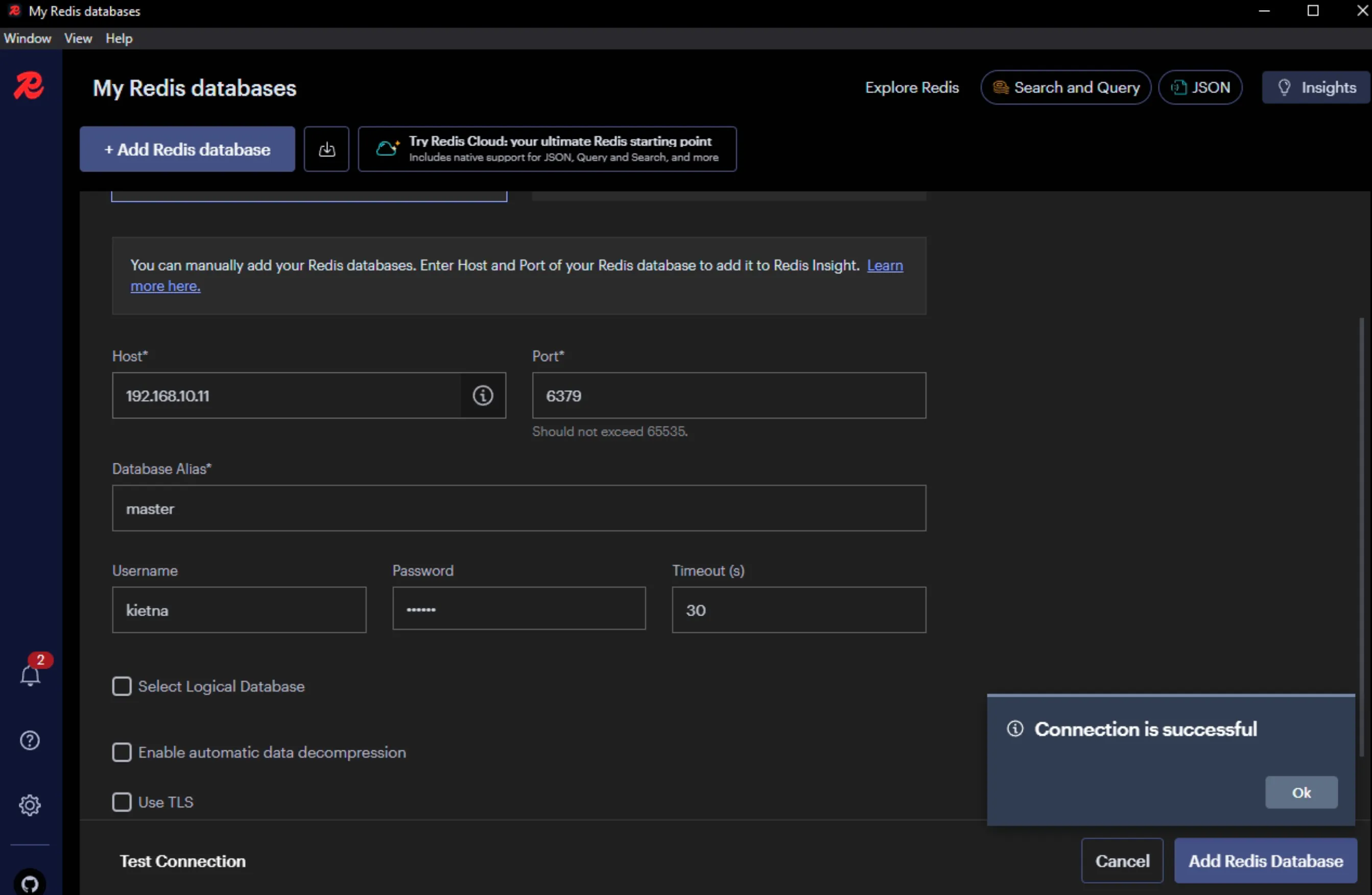Open the settings gear in sidebar

click(x=30, y=805)
